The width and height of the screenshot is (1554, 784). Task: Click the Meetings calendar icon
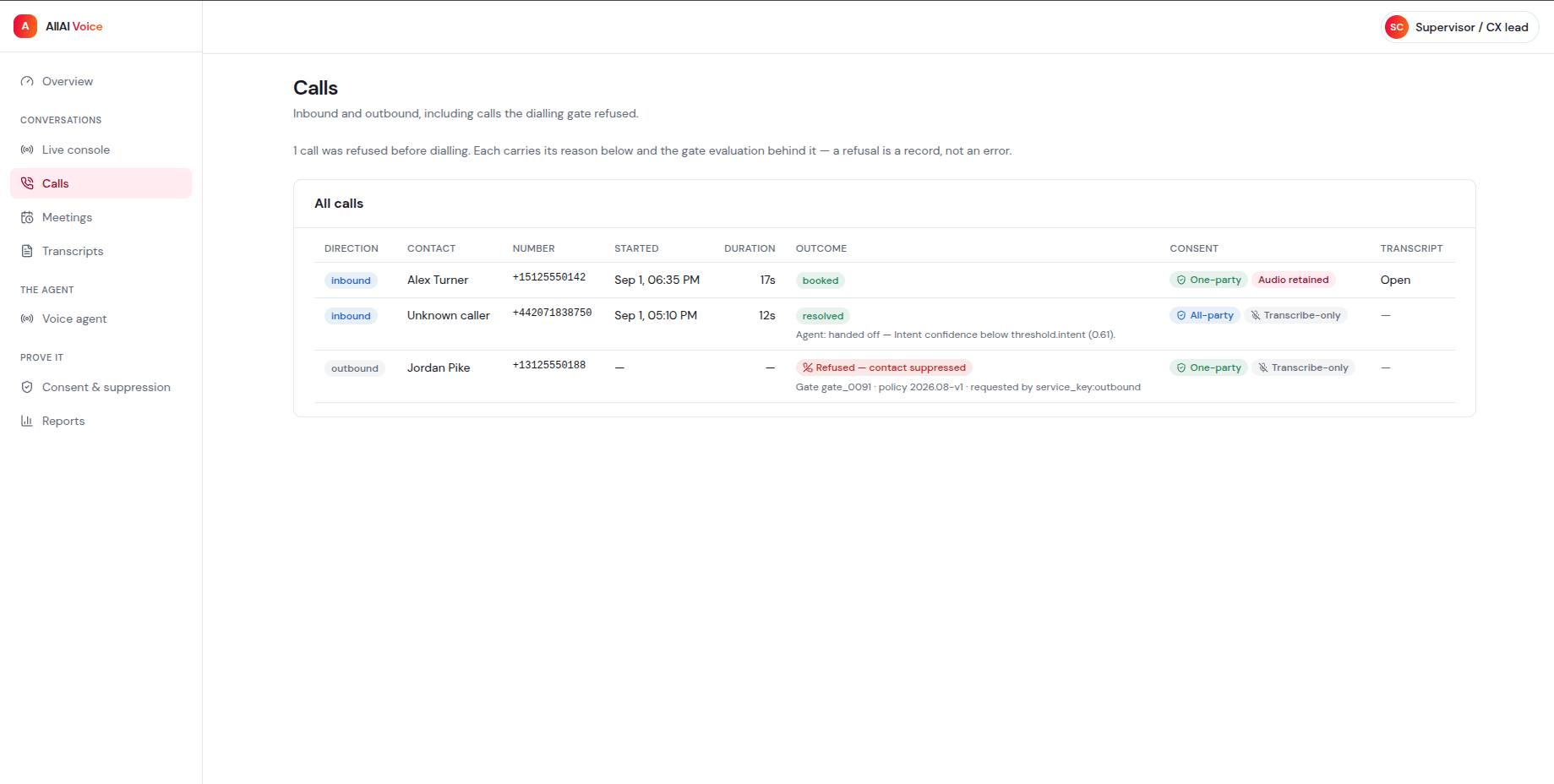click(27, 217)
